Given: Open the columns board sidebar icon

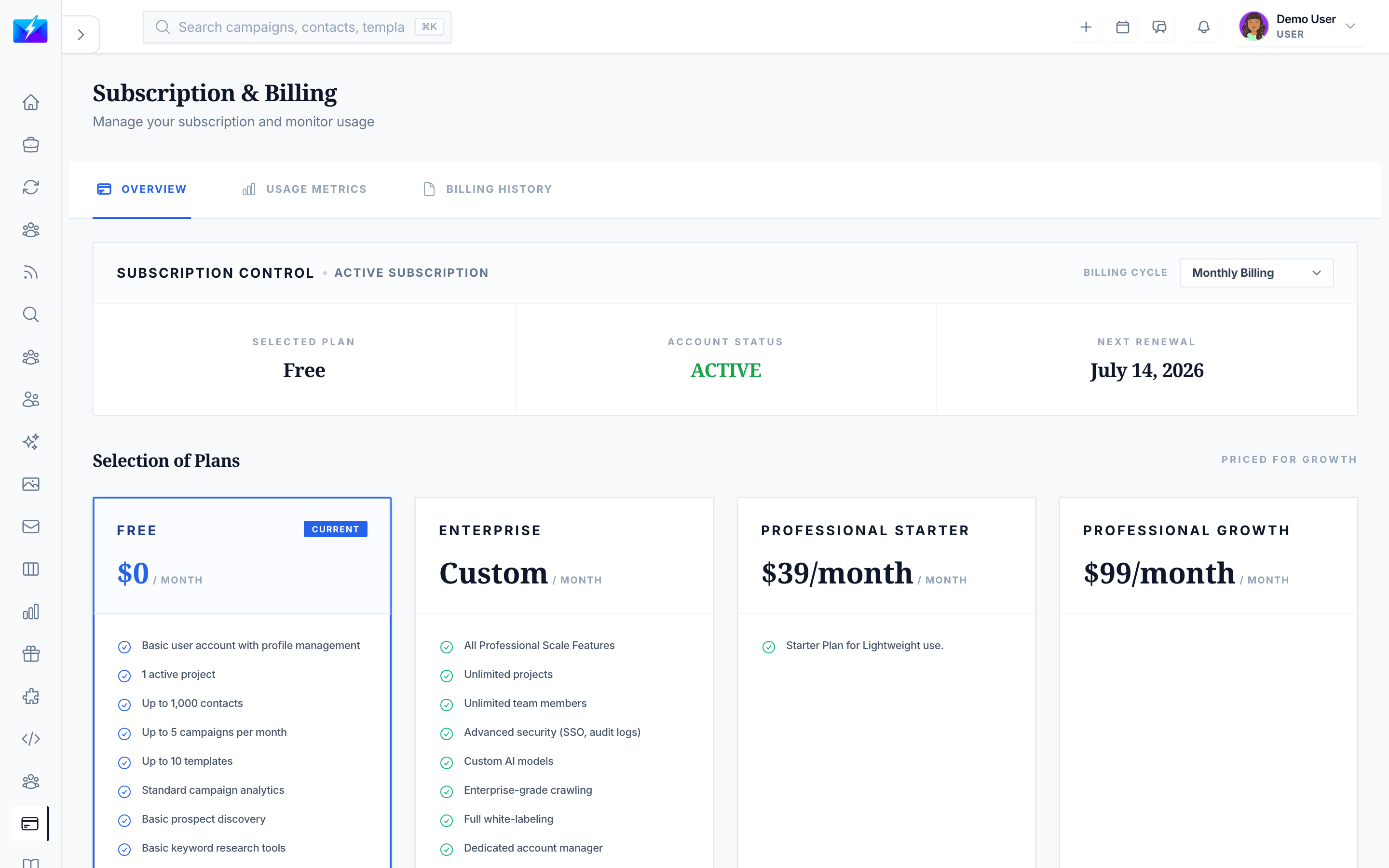Looking at the screenshot, I should coord(31,569).
